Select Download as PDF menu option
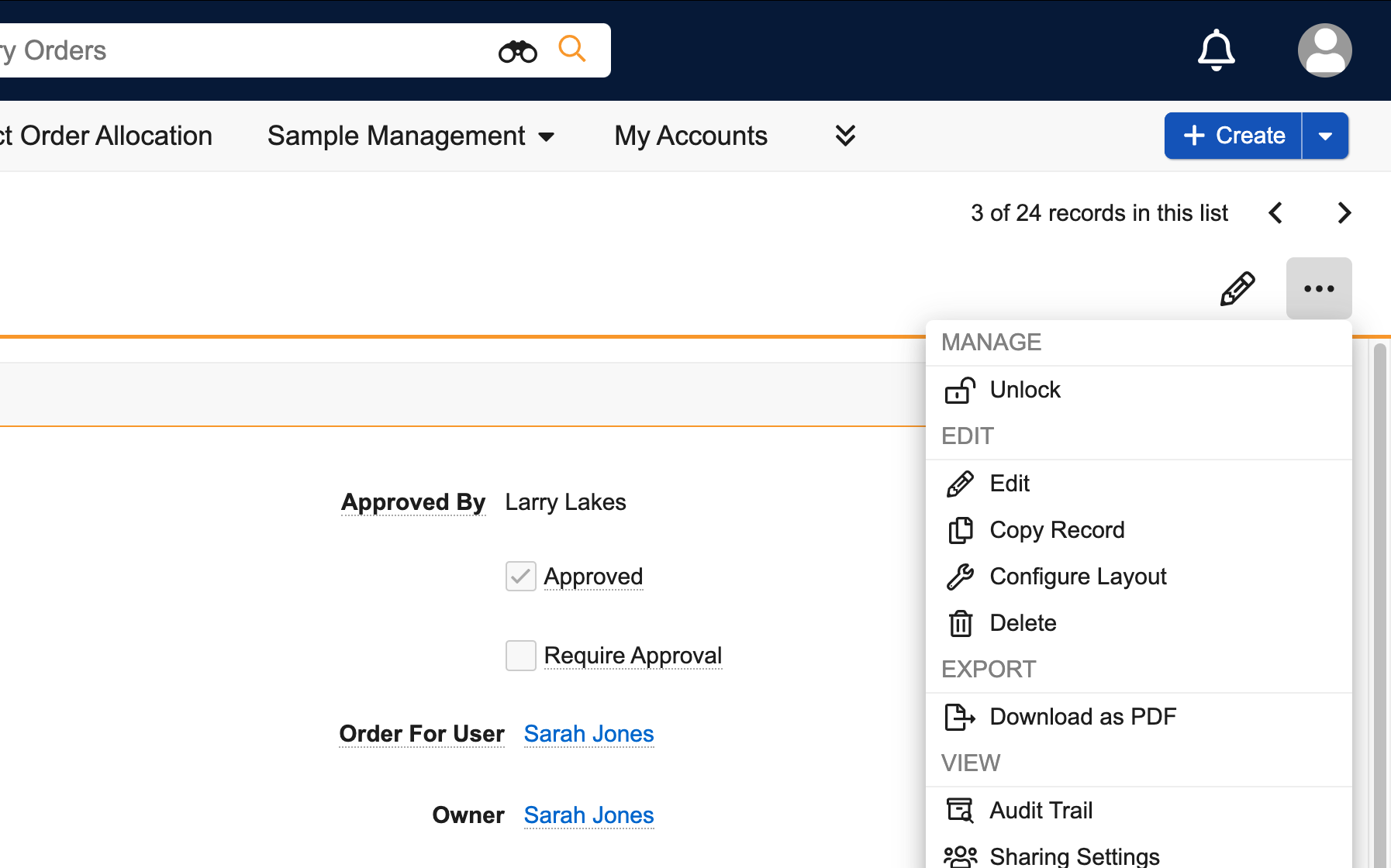 click(x=1082, y=717)
